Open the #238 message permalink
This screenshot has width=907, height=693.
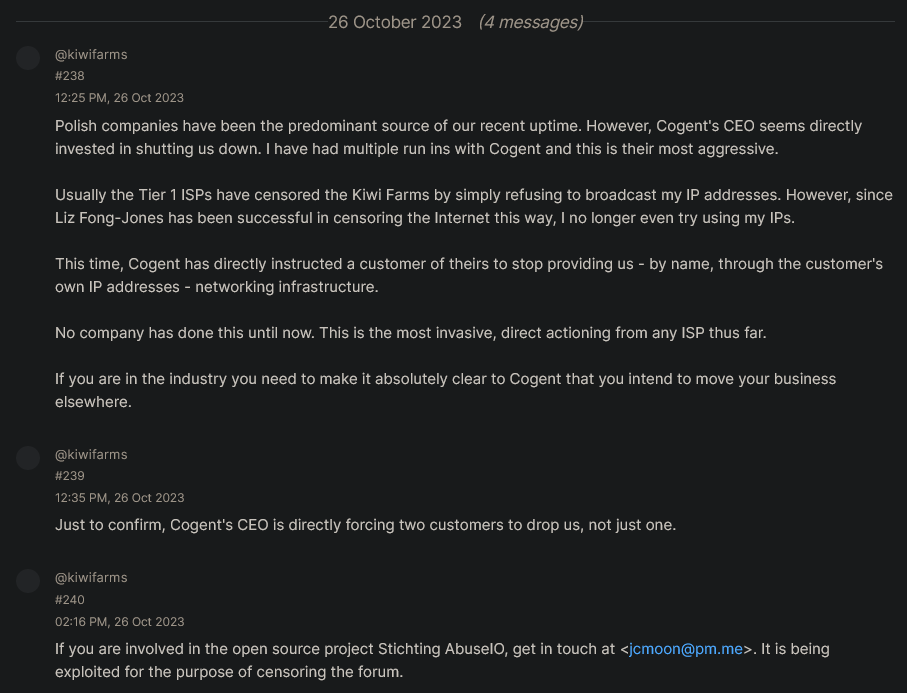point(69,76)
